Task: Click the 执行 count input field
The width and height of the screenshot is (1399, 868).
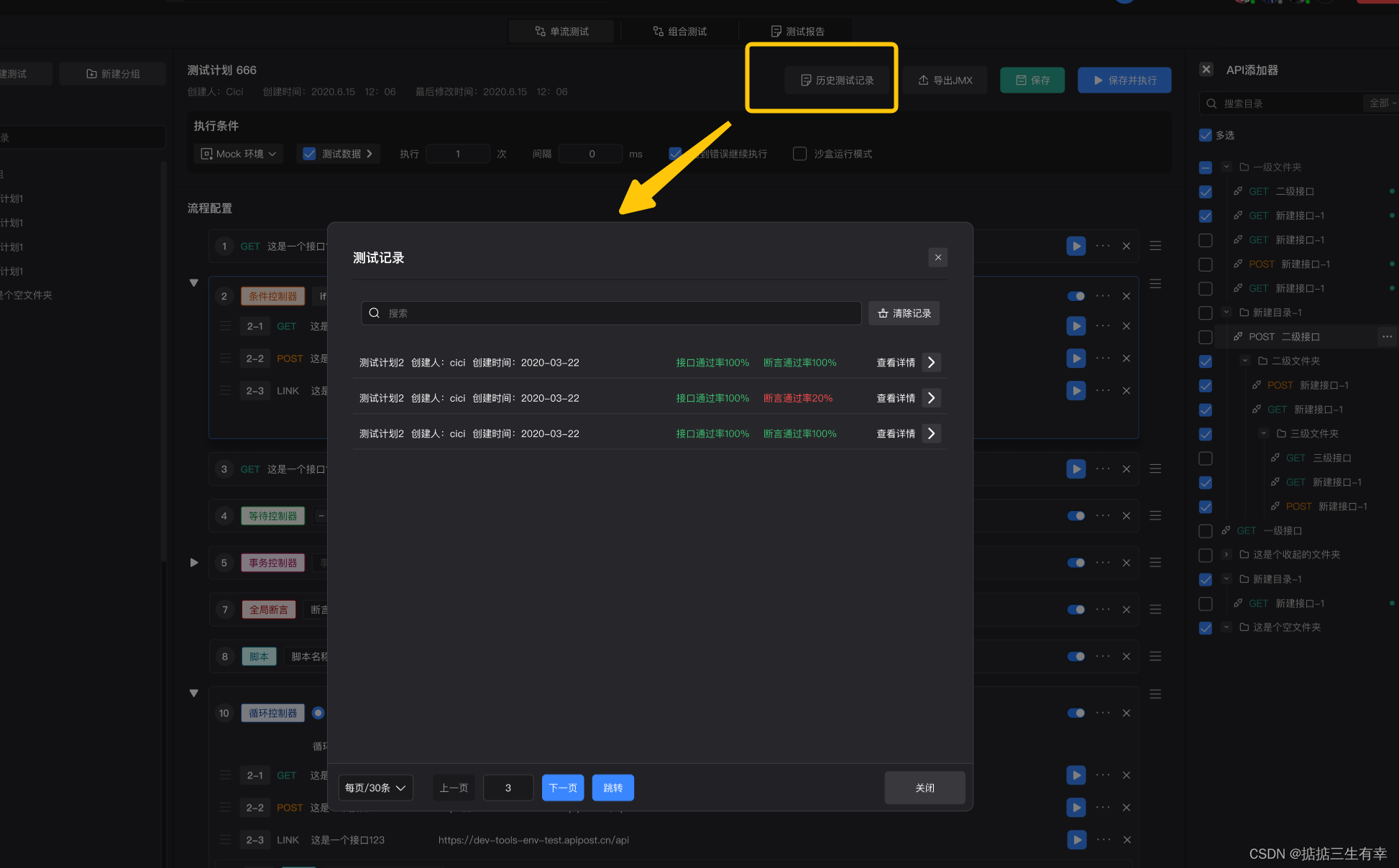Action: [x=457, y=154]
